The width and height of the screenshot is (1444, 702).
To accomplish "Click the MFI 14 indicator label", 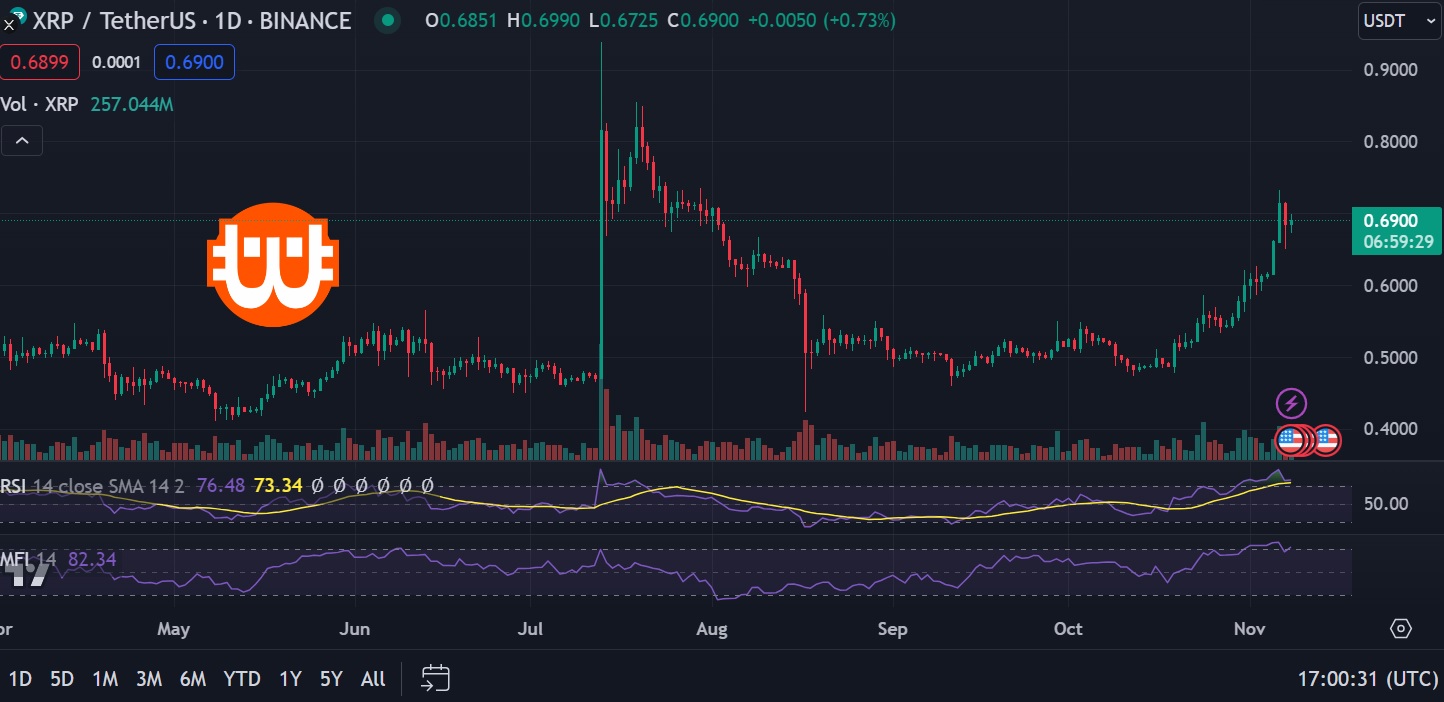I will pyautogui.click(x=29, y=559).
